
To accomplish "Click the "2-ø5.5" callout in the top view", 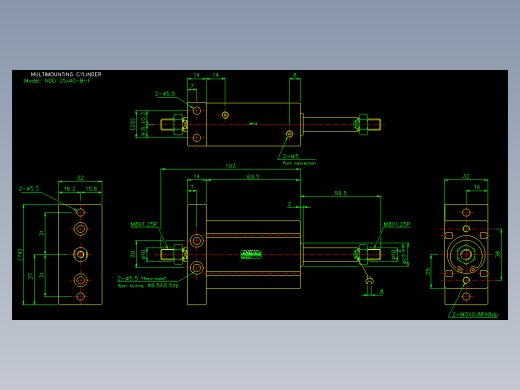I will tap(165, 94).
